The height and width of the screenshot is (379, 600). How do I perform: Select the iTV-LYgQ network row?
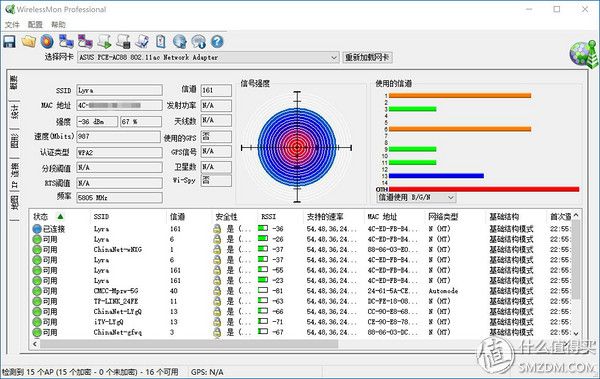pyautogui.click(x=302, y=322)
